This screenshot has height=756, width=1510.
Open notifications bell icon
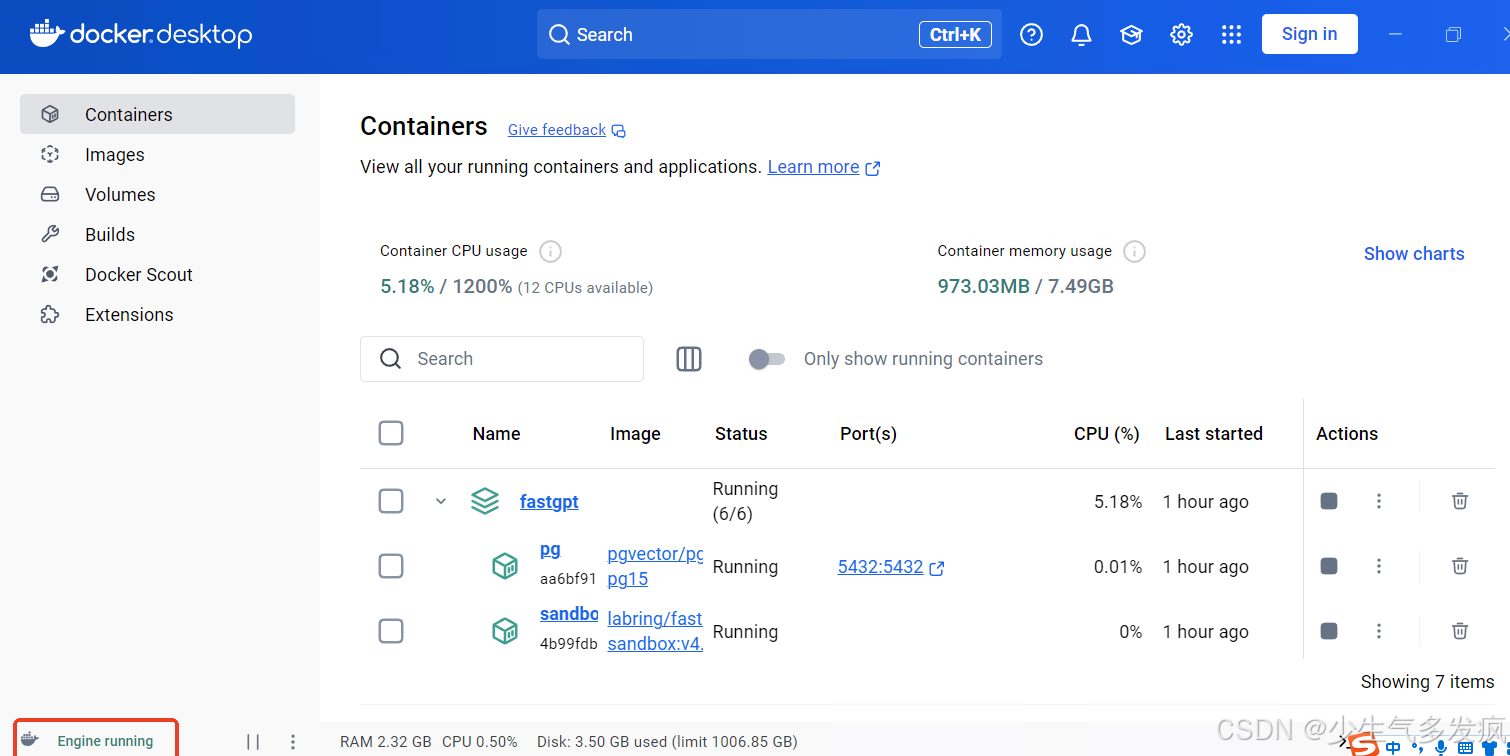pyautogui.click(x=1081, y=35)
